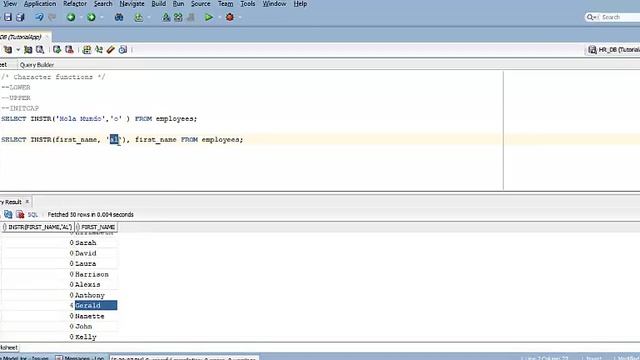Click the FIRST_NAME column header

(96, 227)
